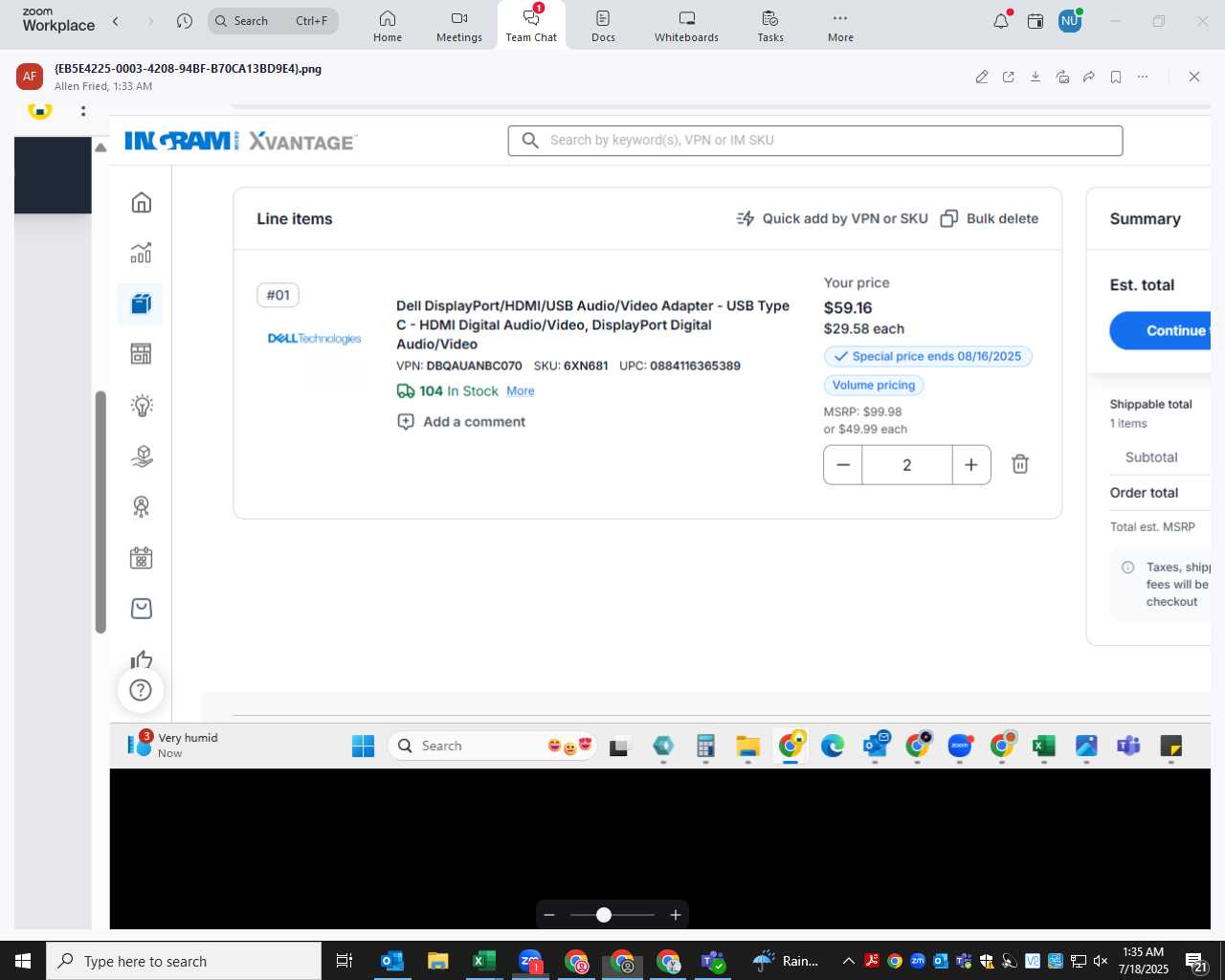Click the trash icon for item #01
Image resolution: width=1225 pixels, height=980 pixels.
(x=1020, y=464)
